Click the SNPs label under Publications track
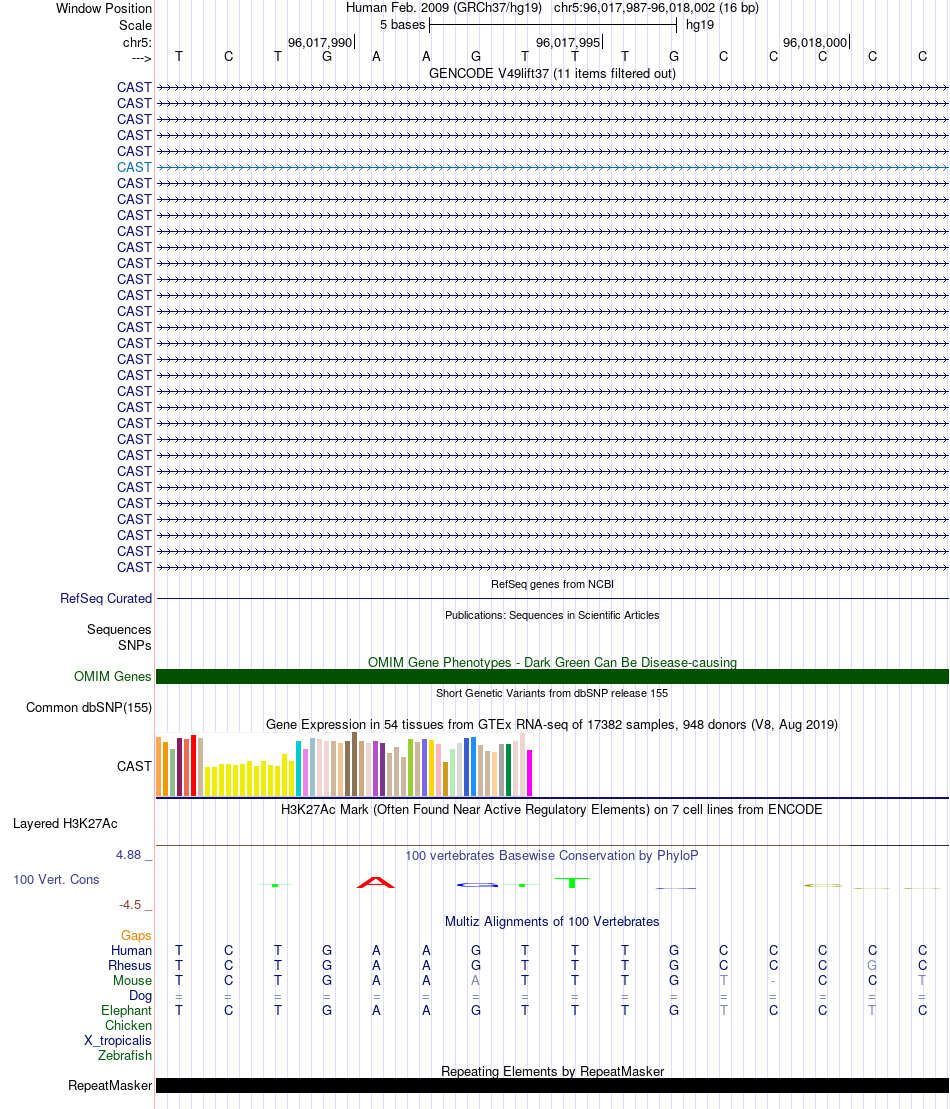 coord(135,645)
